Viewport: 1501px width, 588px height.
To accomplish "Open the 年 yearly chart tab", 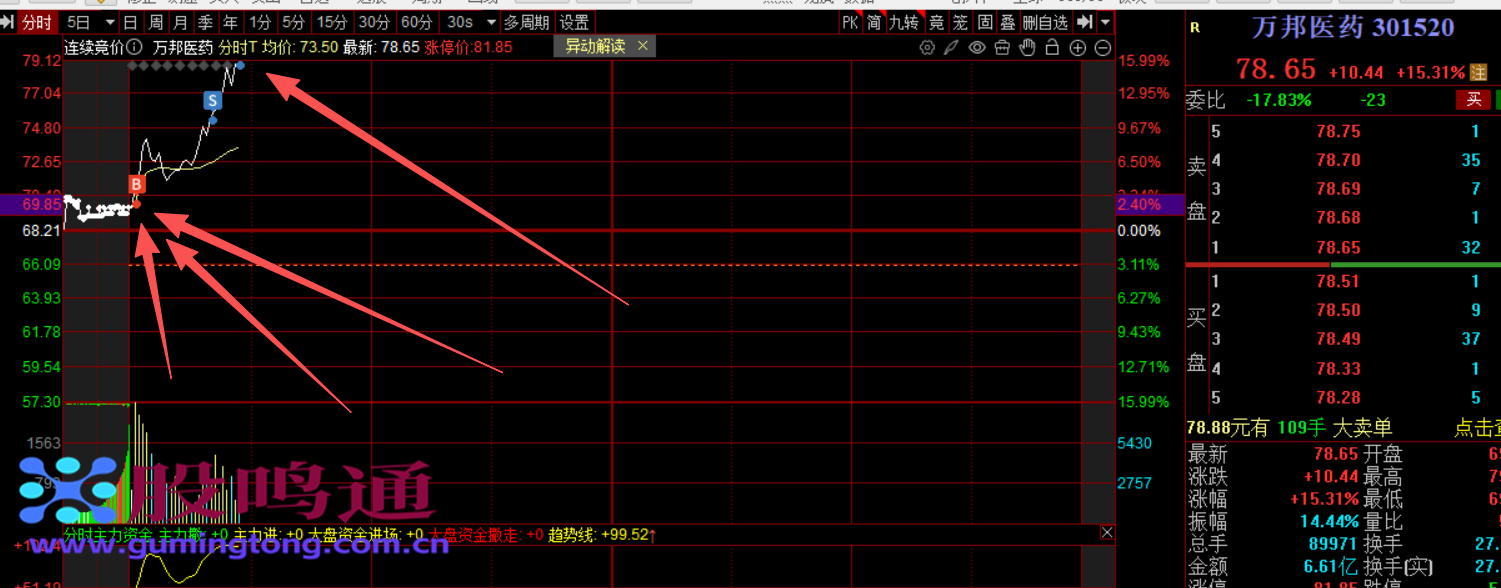I will pyautogui.click(x=230, y=22).
